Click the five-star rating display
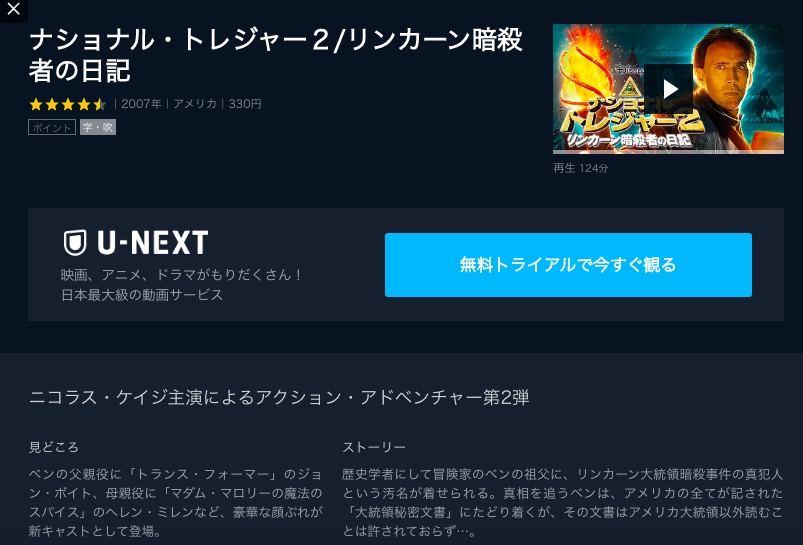This screenshot has height=545, width=803. pyautogui.click(x=68, y=104)
